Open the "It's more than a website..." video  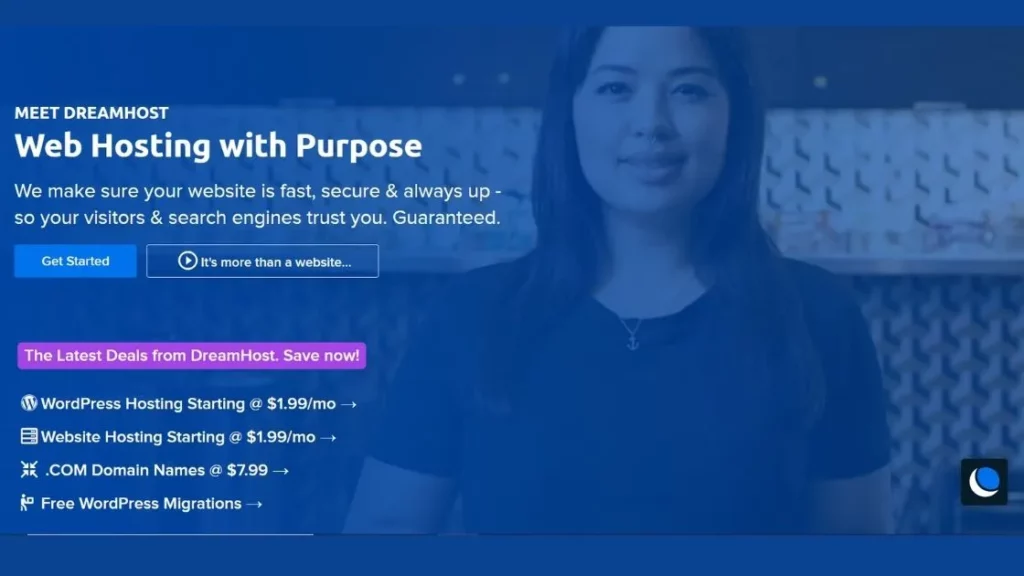pyautogui.click(x=263, y=261)
